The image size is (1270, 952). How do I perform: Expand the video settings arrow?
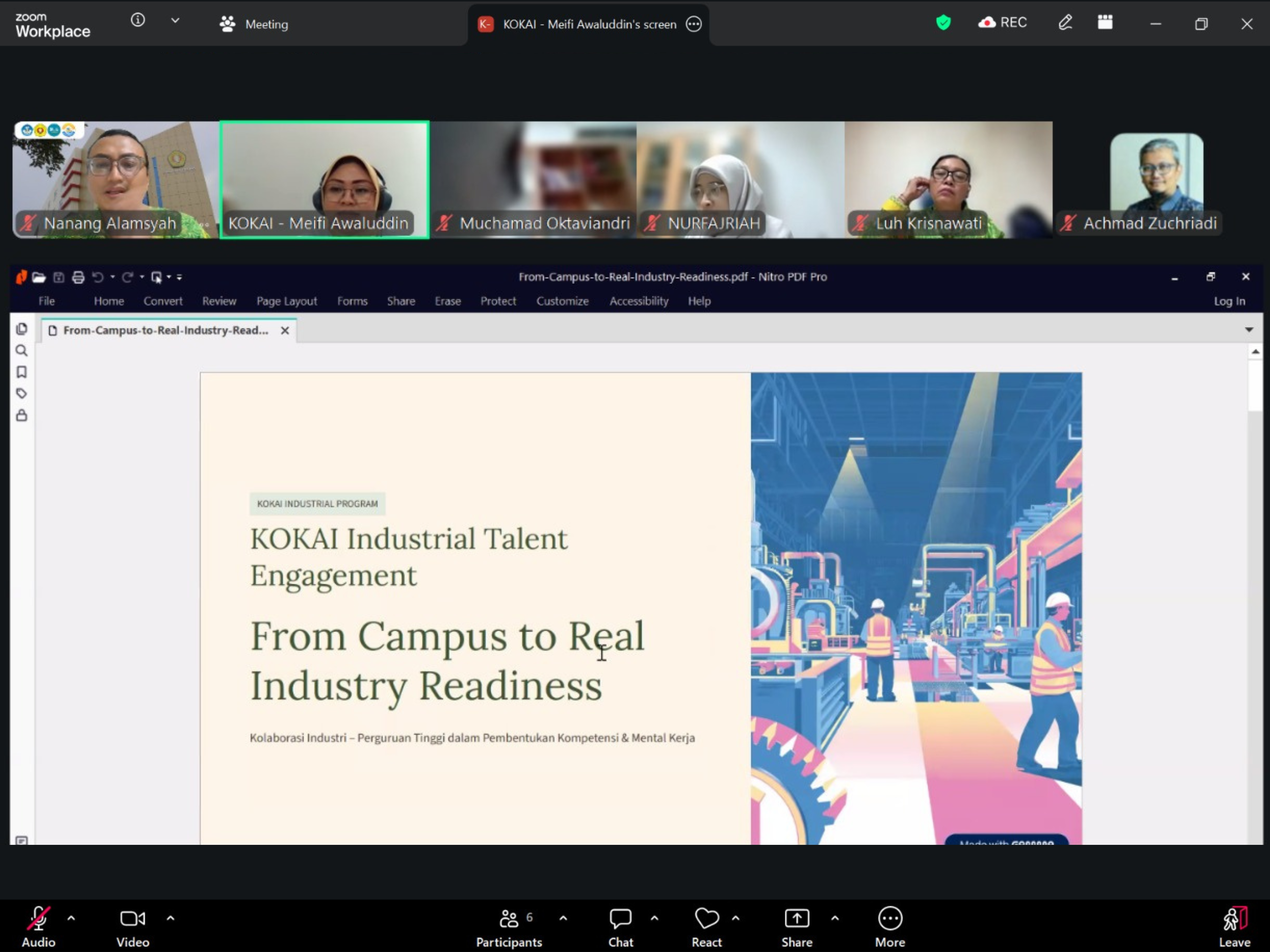tap(171, 918)
